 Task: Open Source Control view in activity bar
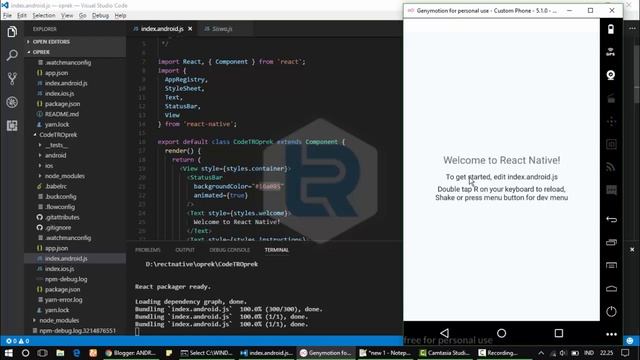click(12, 78)
